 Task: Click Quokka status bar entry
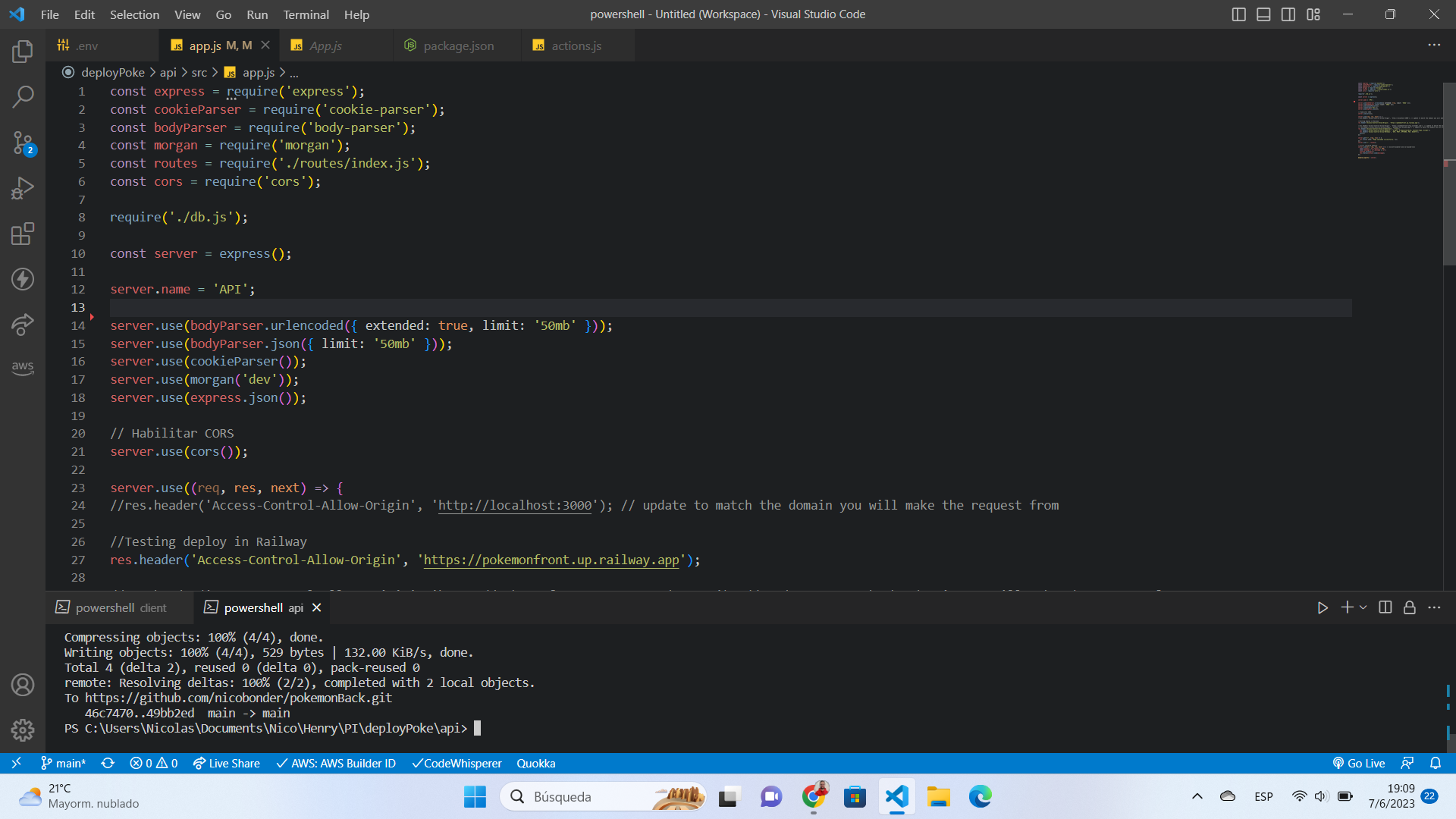pyautogui.click(x=536, y=763)
